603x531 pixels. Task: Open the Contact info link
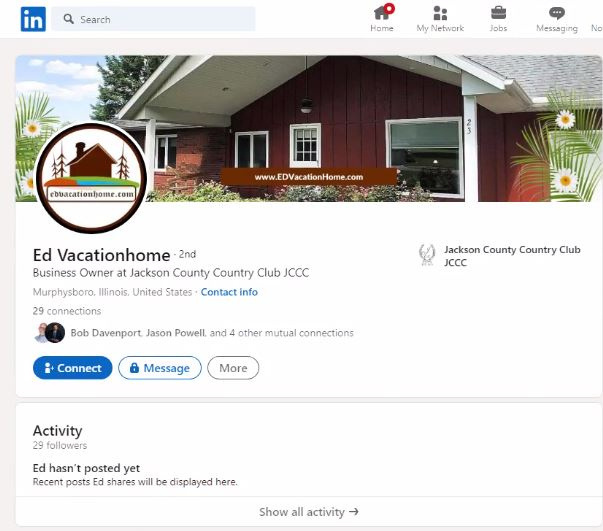tap(229, 292)
